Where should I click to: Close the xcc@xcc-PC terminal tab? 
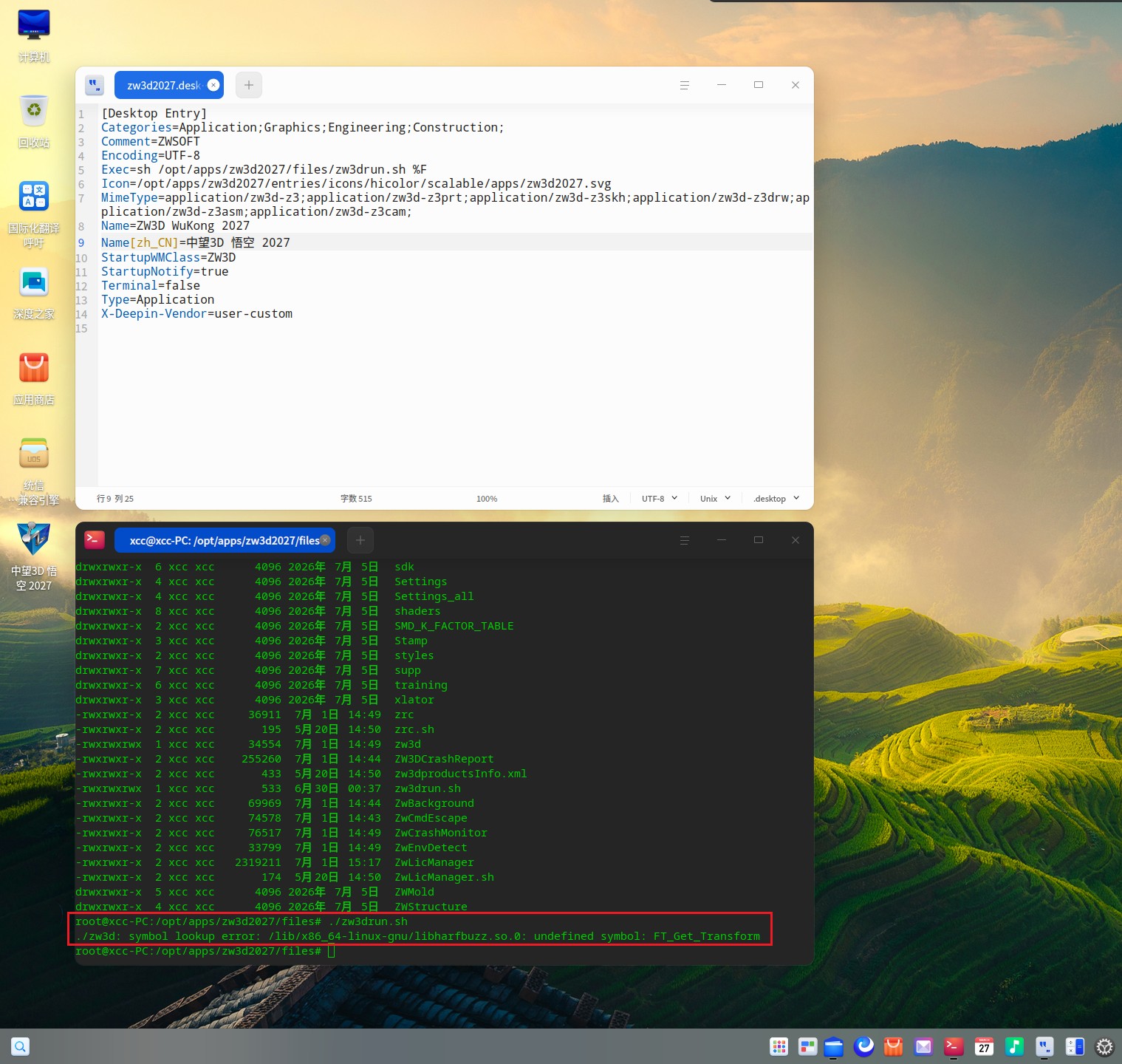(325, 540)
